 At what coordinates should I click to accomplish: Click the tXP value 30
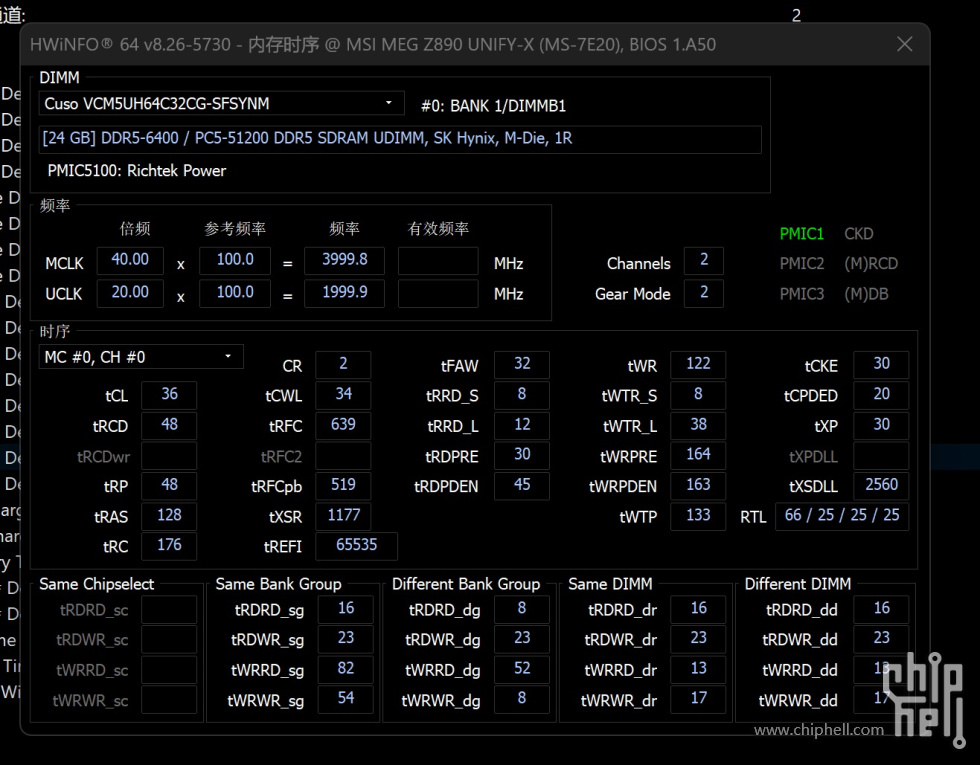pos(881,425)
